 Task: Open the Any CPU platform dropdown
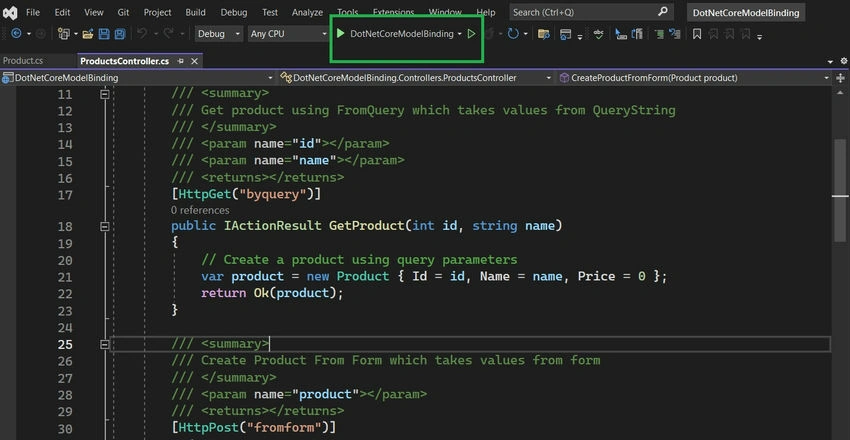coord(289,34)
